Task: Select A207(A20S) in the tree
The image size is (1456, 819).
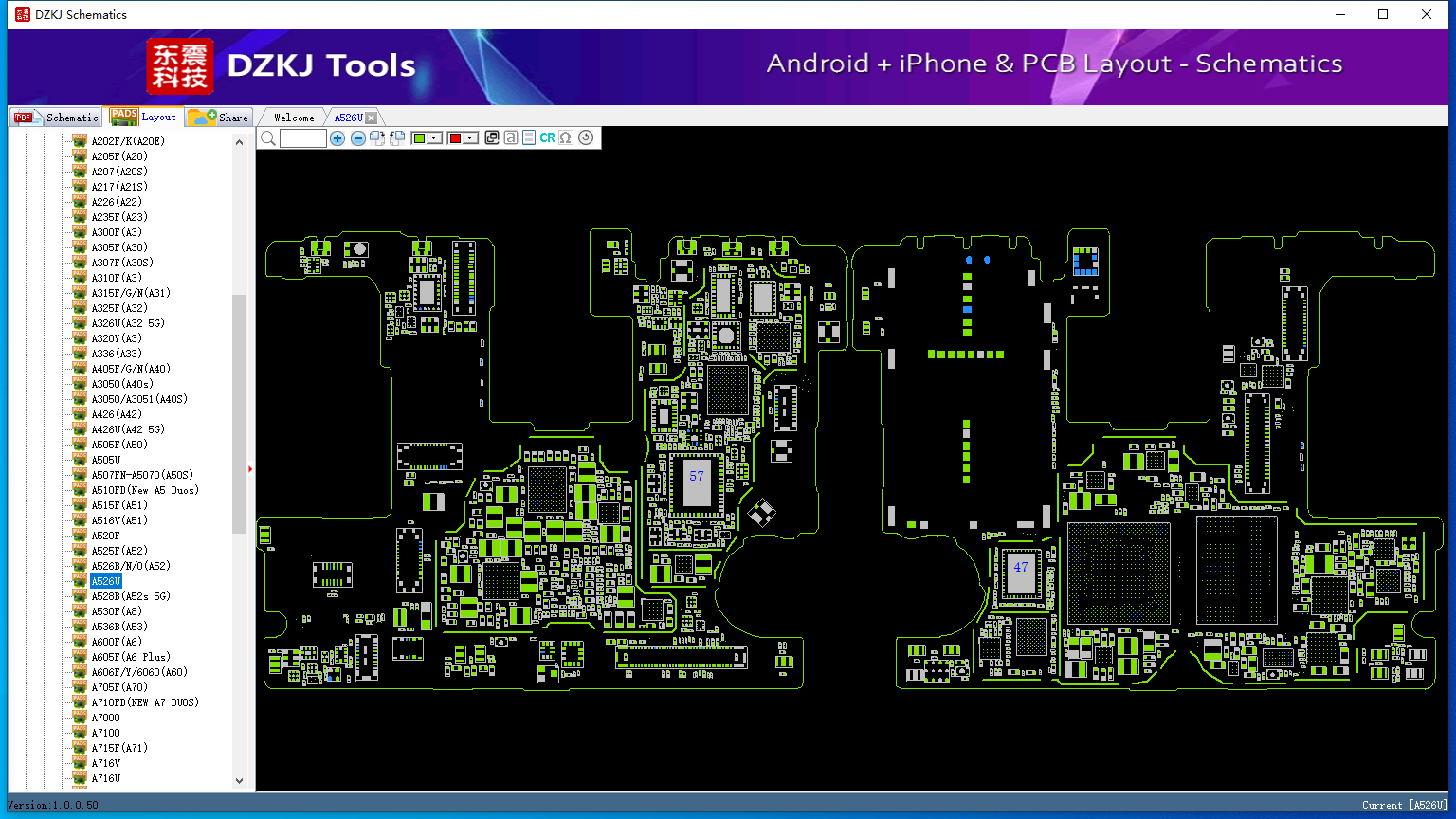Action: point(119,172)
